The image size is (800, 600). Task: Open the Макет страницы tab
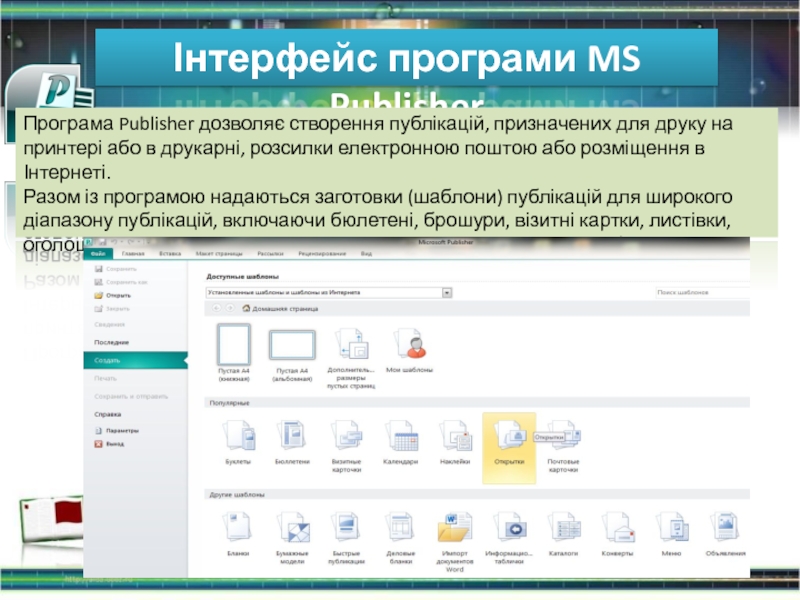coord(219,254)
